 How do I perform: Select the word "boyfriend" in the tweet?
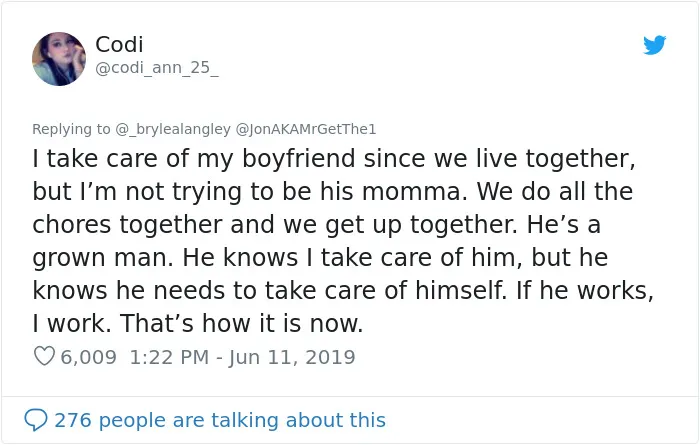click(299, 158)
